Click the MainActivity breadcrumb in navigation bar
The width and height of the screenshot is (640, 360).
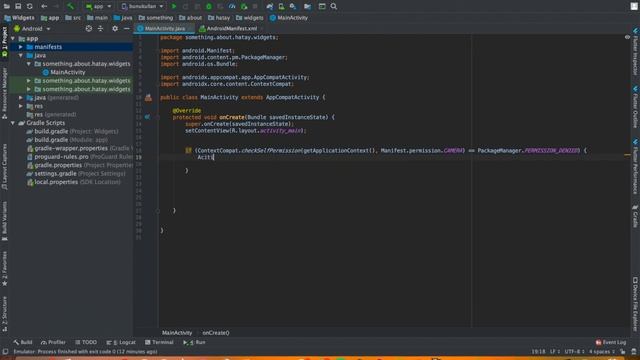coord(289,18)
